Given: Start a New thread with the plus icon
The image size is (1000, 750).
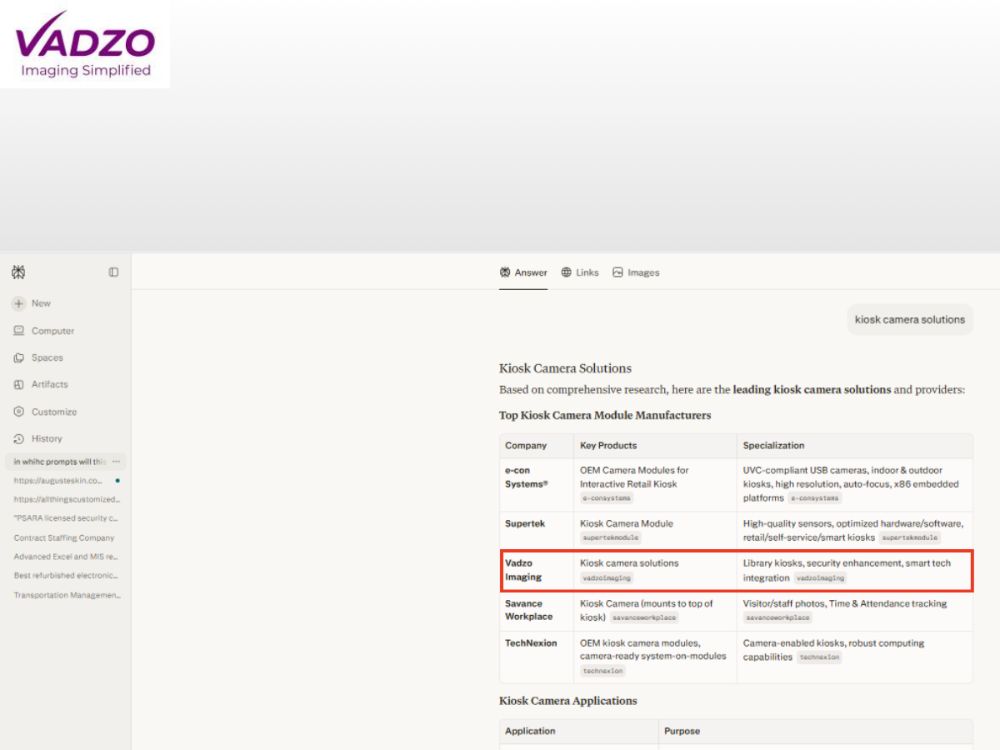Looking at the screenshot, I should [x=18, y=304].
